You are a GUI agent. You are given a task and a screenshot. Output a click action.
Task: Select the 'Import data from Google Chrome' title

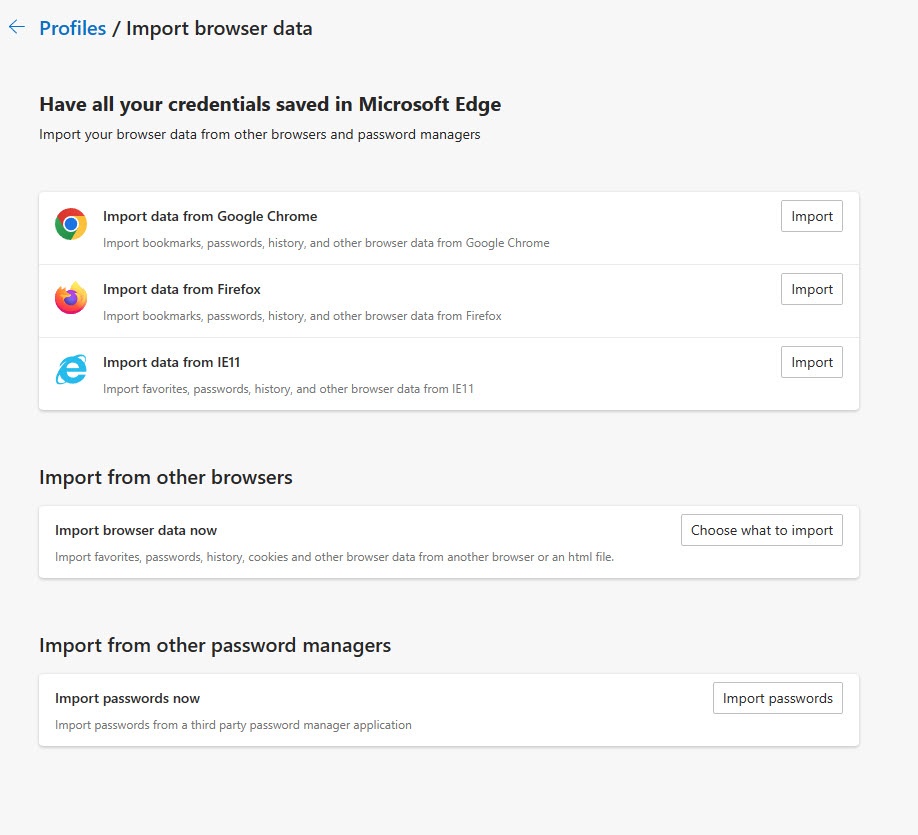click(210, 216)
